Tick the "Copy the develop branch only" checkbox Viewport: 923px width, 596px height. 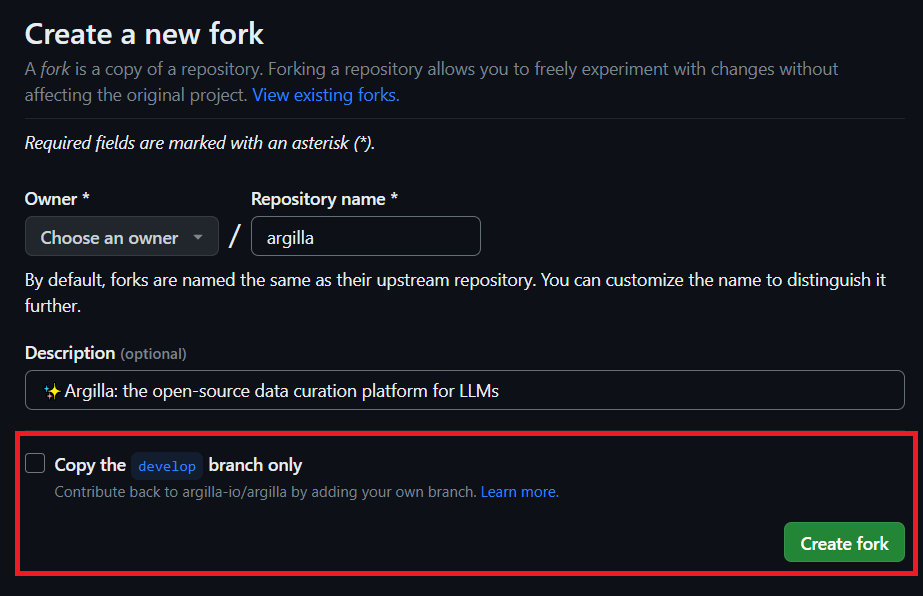(36, 464)
